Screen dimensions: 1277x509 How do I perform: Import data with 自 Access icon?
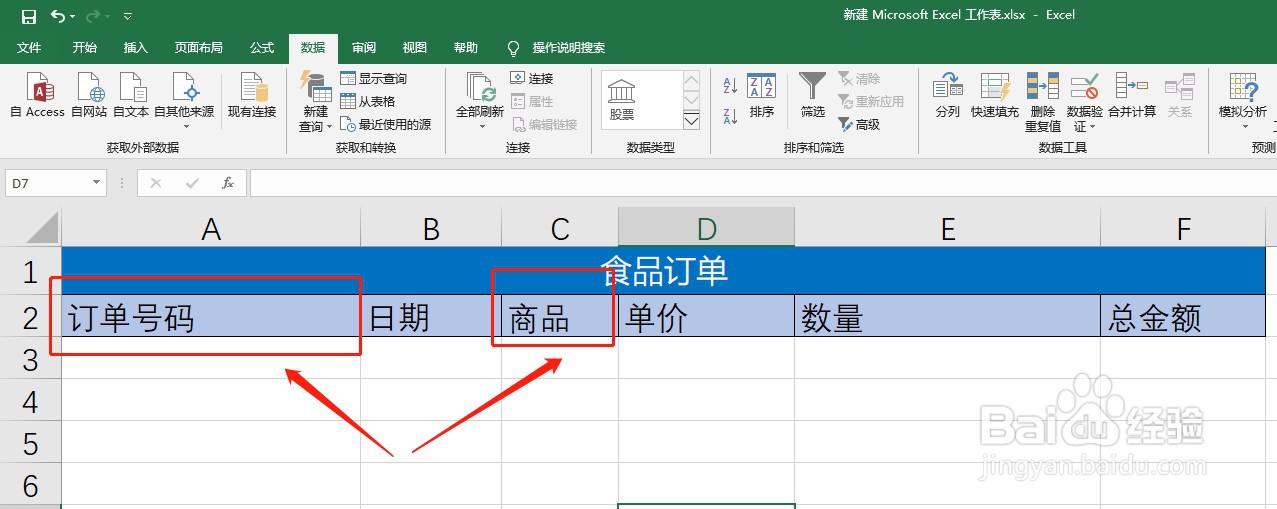pos(38,97)
